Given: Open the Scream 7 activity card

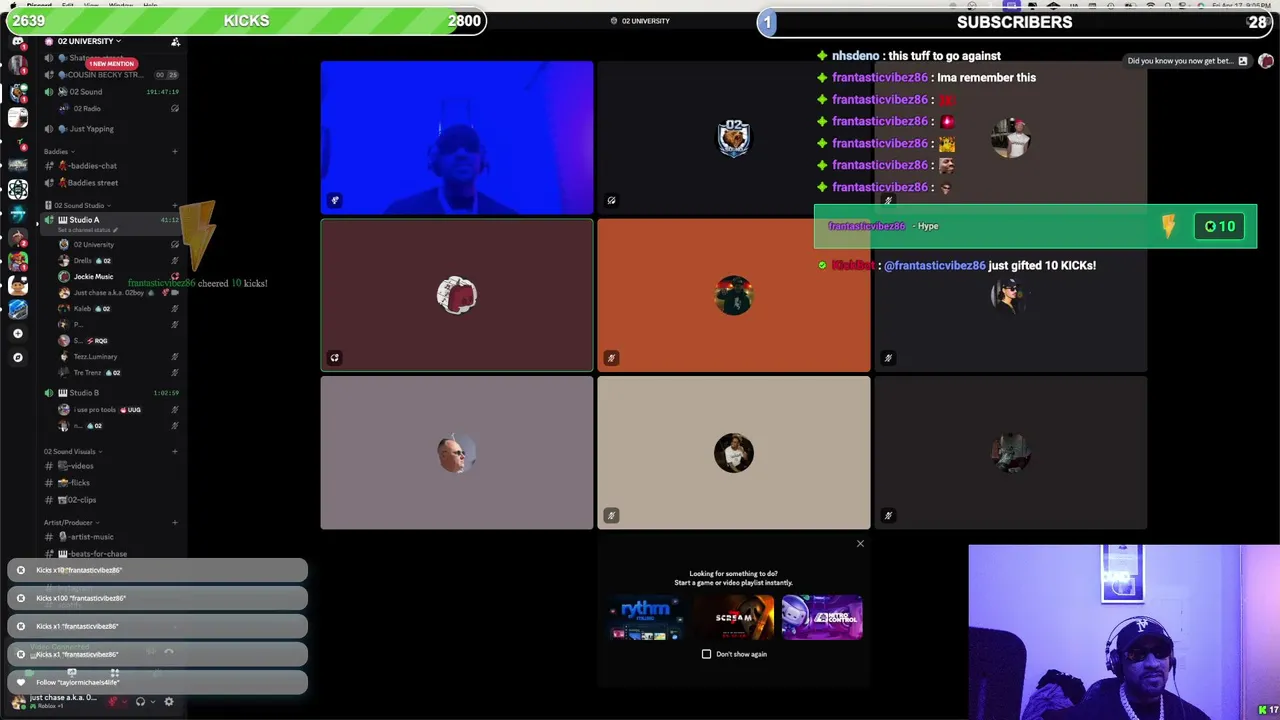Looking at the screenshot, I should point(733,617).
